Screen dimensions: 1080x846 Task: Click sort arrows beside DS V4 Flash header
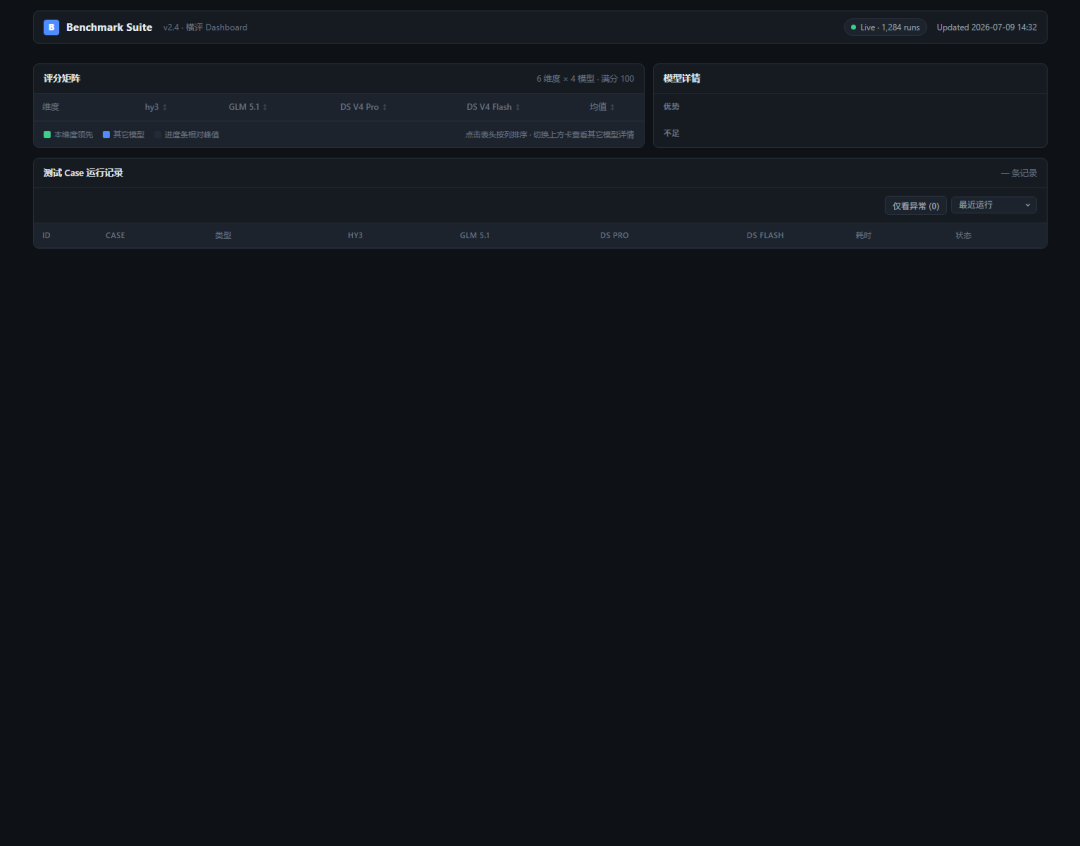(517, 107)
